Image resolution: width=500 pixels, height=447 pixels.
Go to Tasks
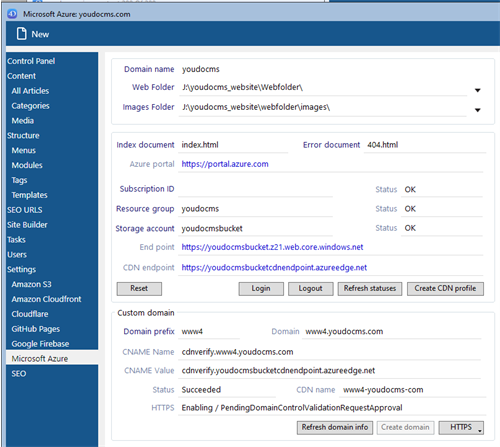[x=16, y=240]
